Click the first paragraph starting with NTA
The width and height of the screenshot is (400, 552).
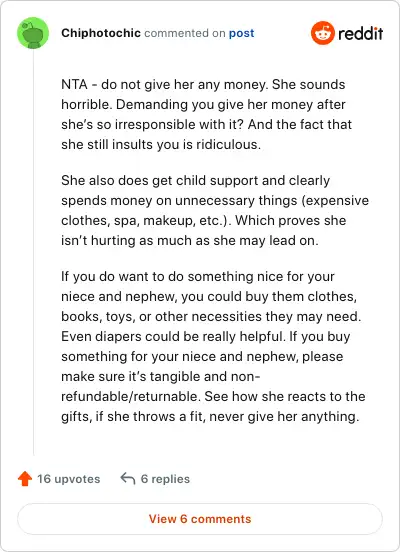click(207, 114)
